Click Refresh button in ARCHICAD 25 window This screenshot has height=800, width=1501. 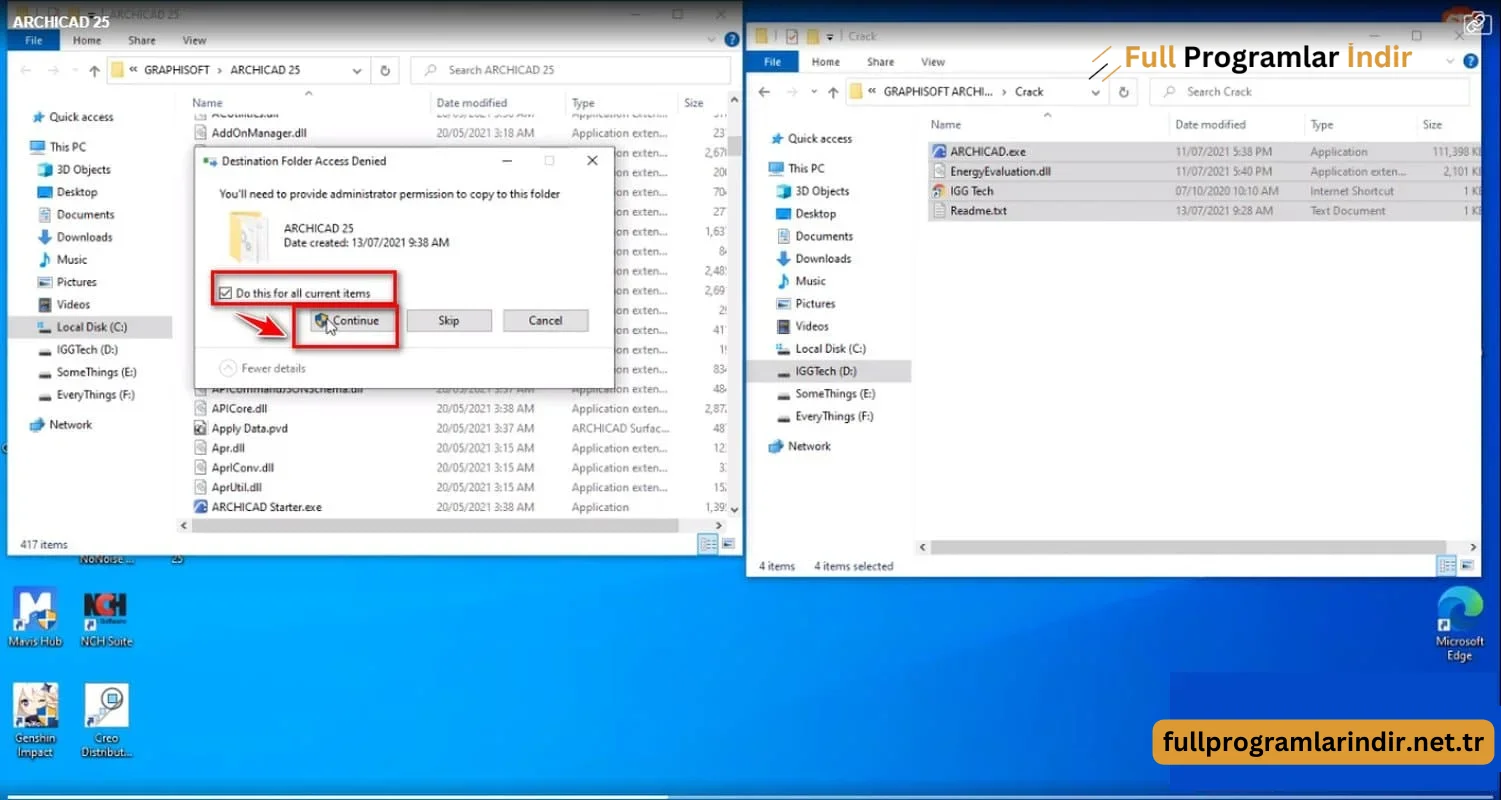click(385, 70)
